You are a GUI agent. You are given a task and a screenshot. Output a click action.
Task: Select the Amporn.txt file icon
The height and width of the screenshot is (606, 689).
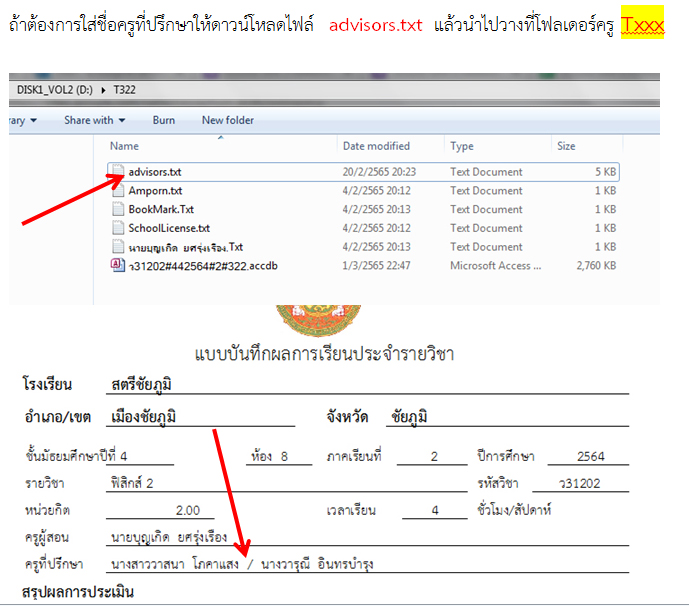coord(118,190)
